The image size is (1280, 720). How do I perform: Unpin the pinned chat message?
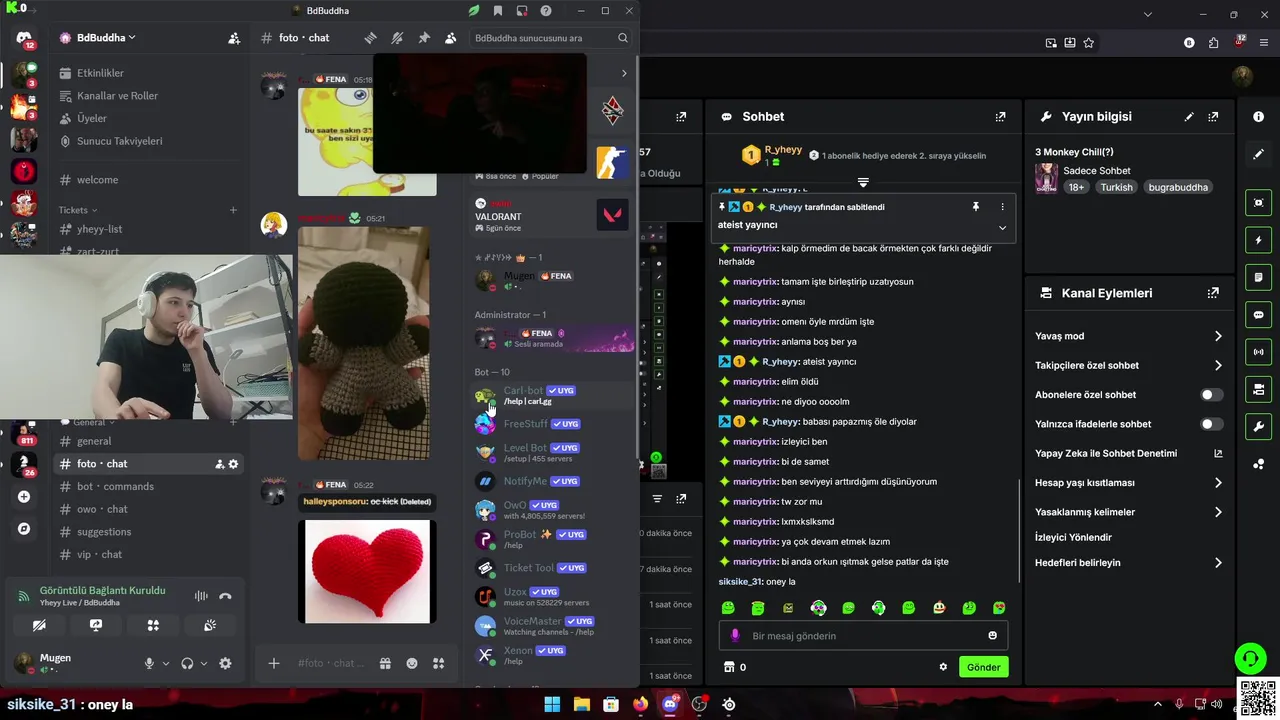tap(976, 207)
